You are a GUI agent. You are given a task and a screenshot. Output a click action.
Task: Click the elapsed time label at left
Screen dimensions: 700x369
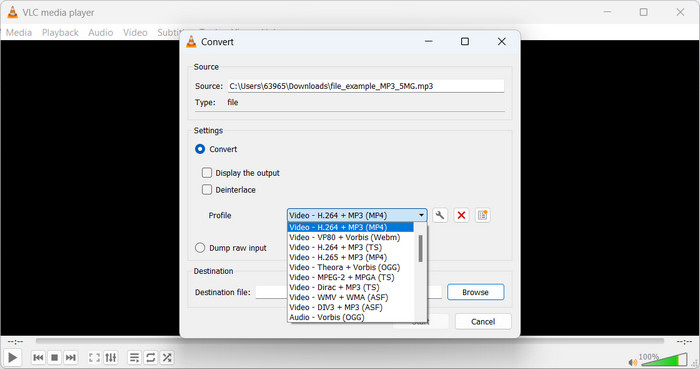(15, 341)
